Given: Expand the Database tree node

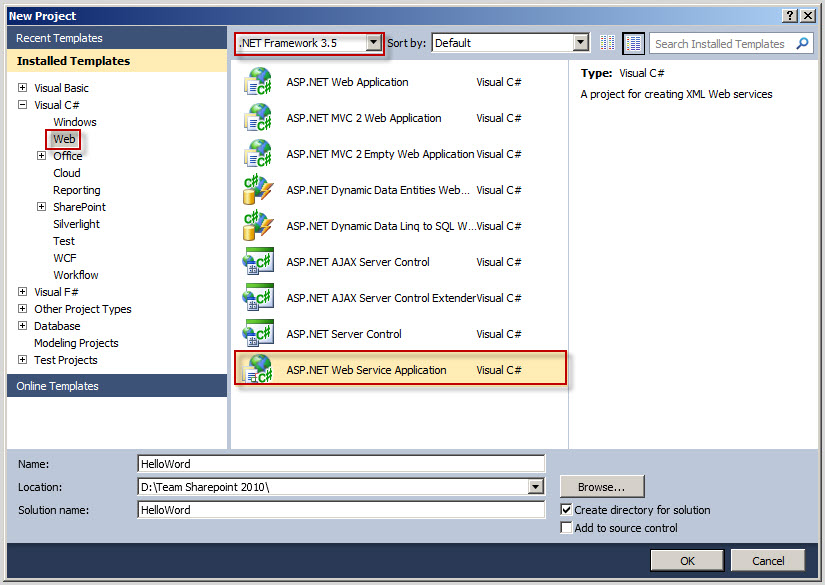Looking at the screenshot, I should point(23,326).
